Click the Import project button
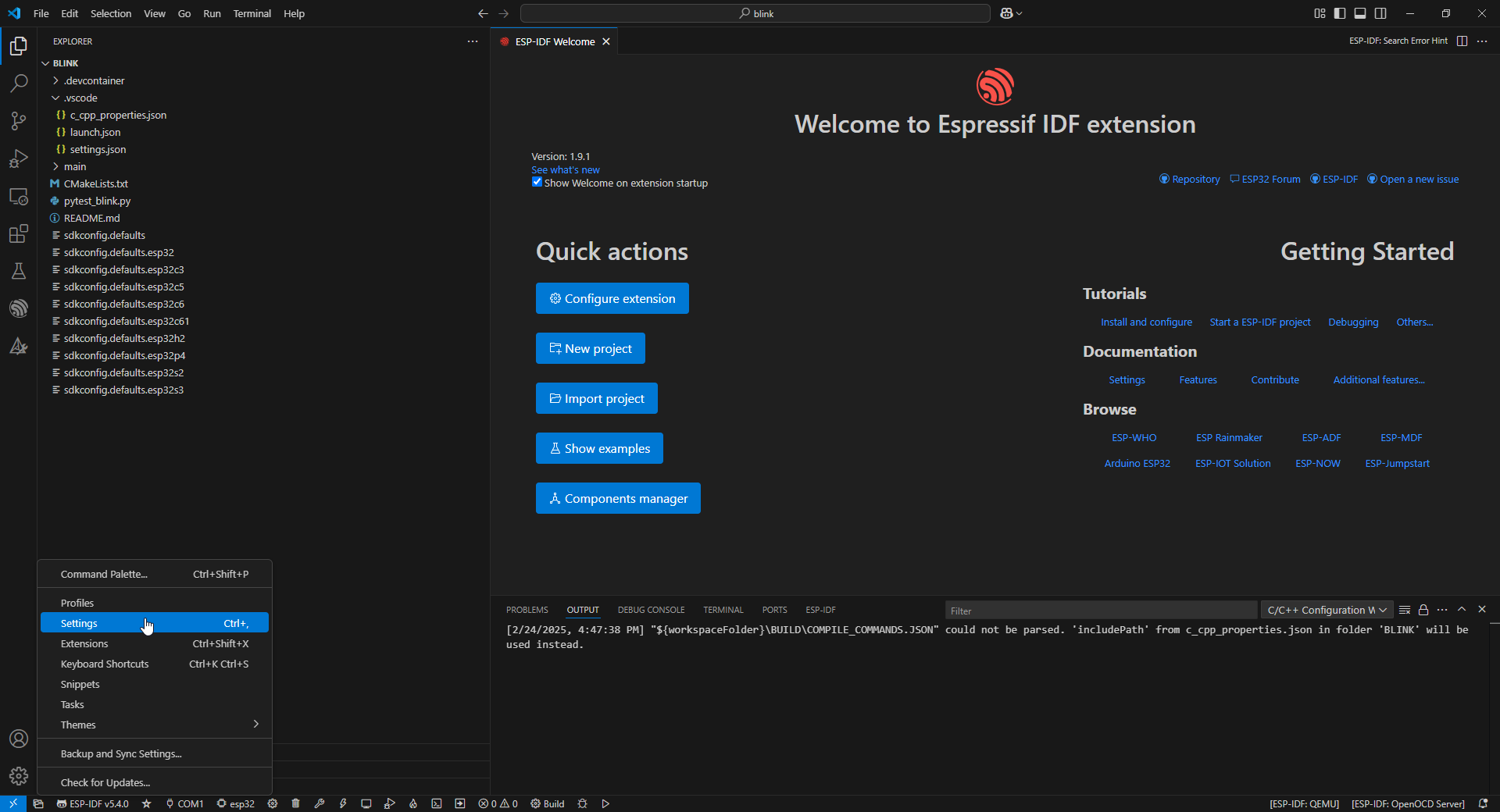 coord(597,398)
